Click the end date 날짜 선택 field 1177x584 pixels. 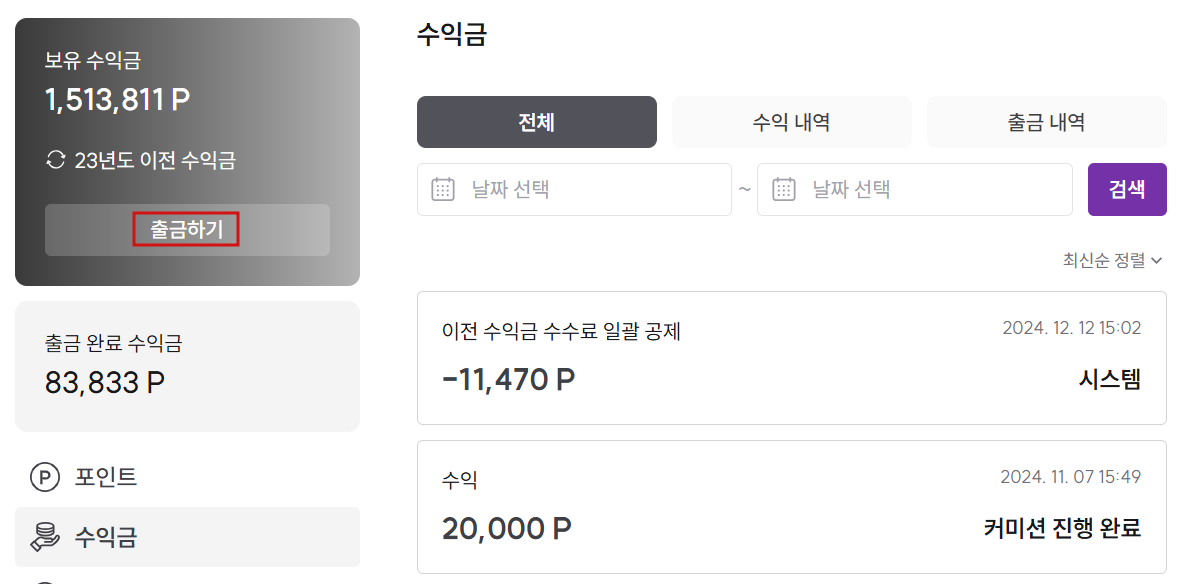(914, 189)
